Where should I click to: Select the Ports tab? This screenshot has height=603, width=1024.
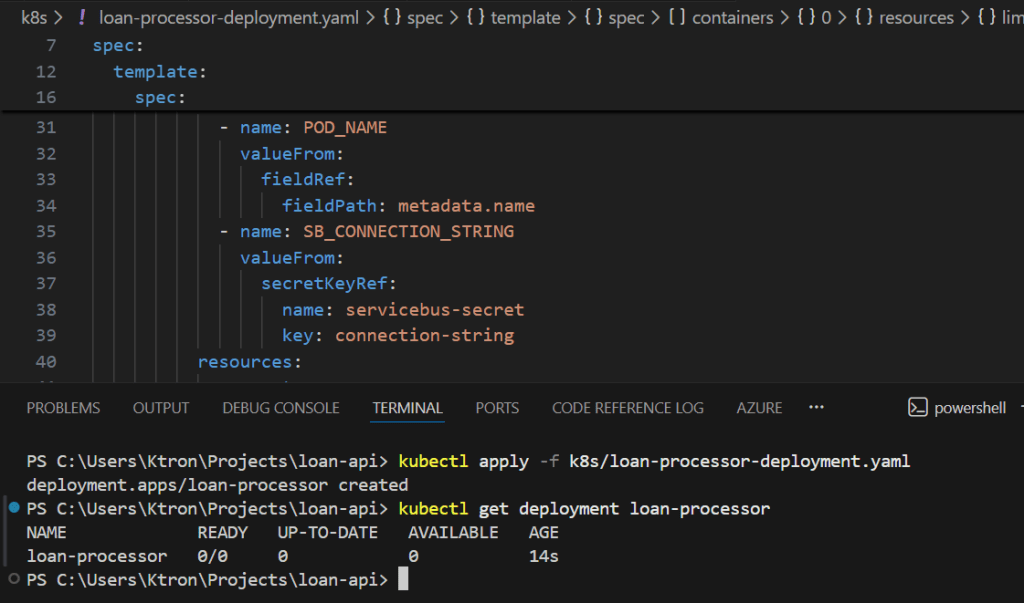[497, 408]
